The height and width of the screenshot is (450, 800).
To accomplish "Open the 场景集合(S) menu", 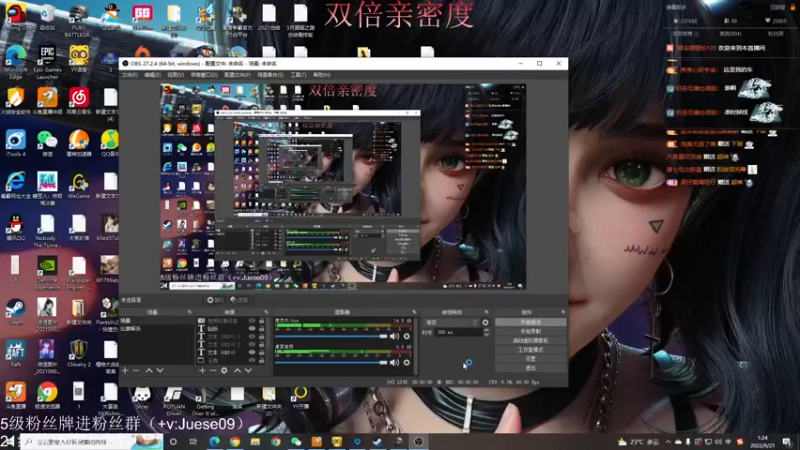I will (270, 75).
